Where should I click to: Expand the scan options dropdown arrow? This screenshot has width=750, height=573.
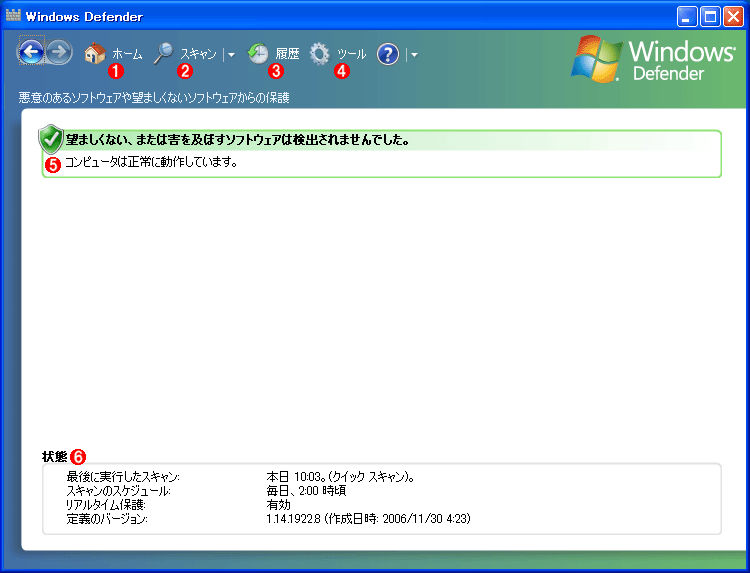[231, 55]
